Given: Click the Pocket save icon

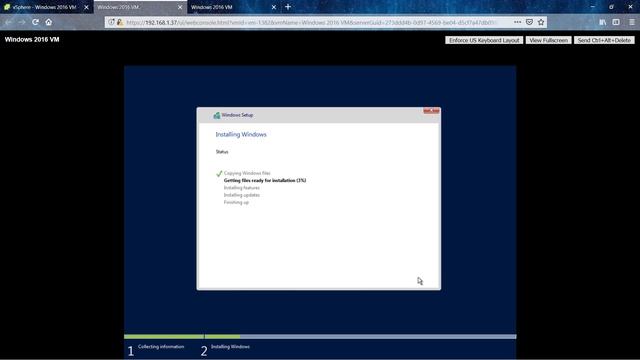Looking at the screenshot, I should pos(529,22).
